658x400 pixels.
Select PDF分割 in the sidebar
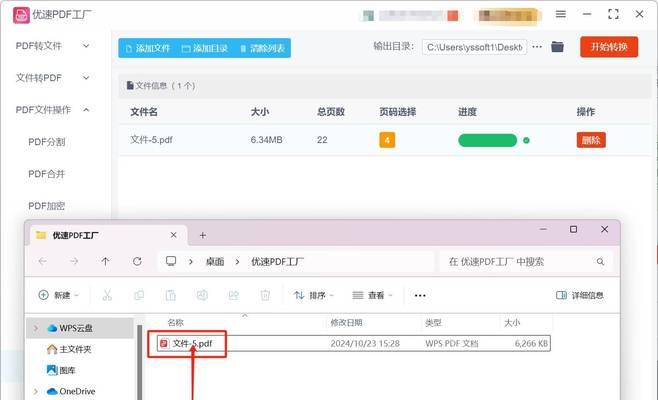point(47,142)
